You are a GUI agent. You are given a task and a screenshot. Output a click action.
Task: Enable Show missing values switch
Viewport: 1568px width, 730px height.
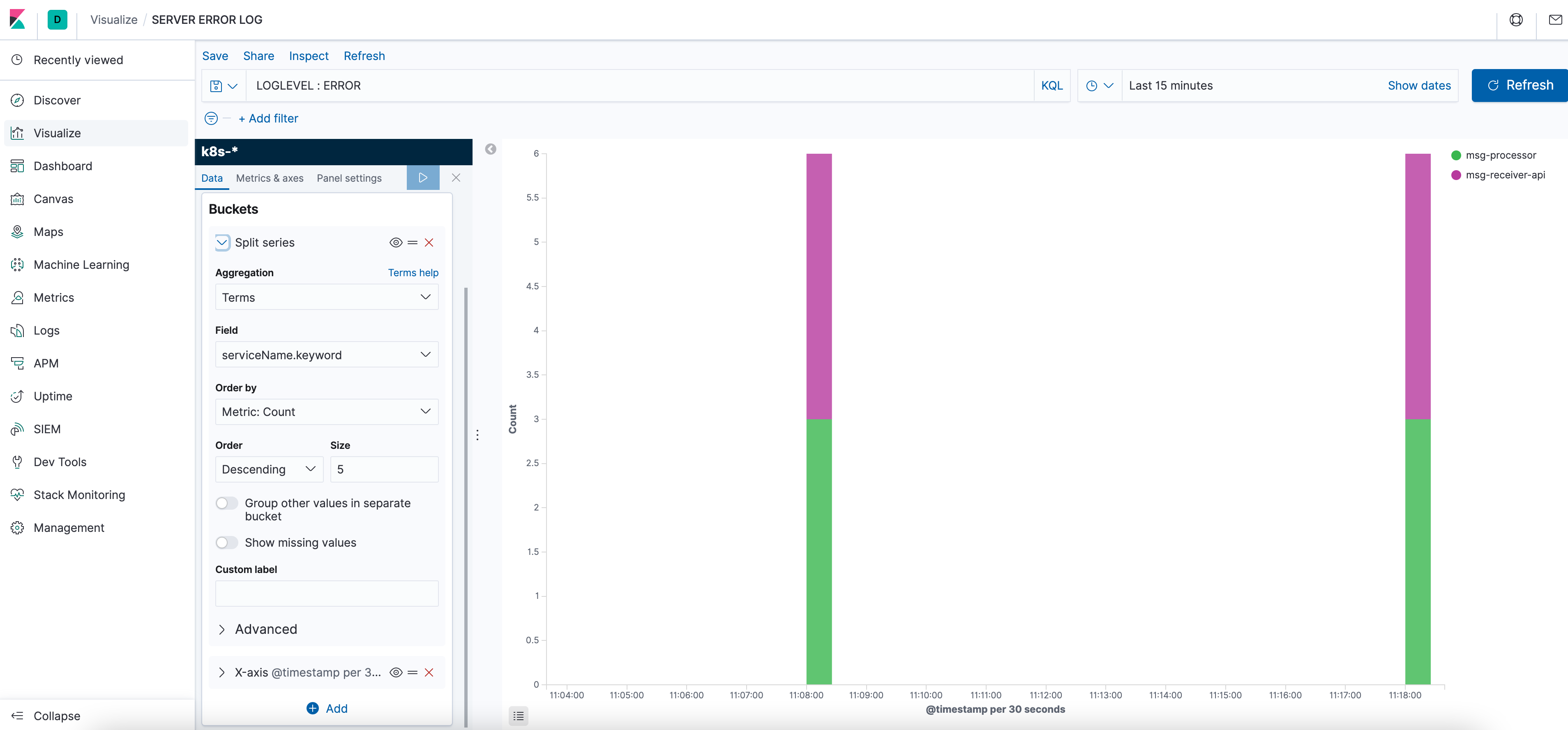(226, 543)
